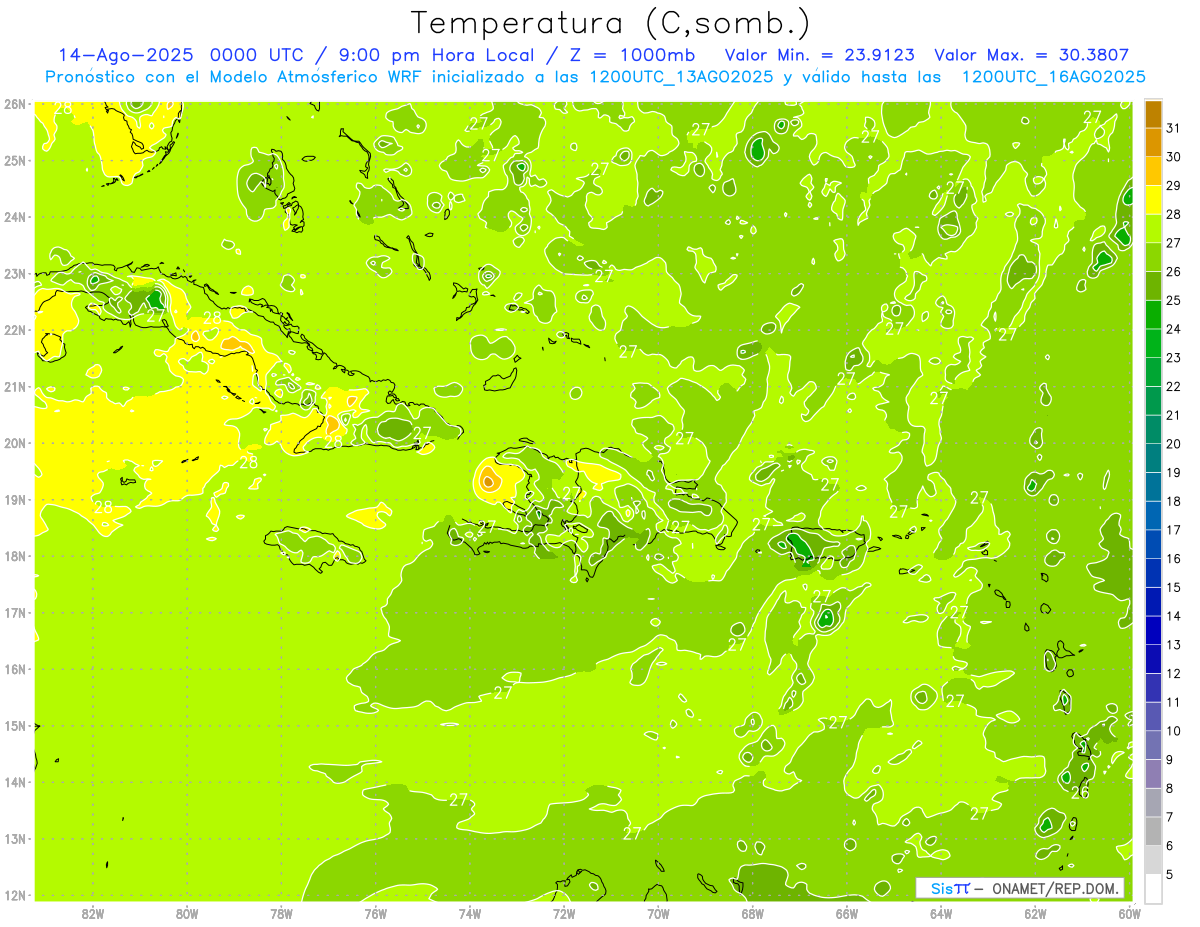Click the legend value '31'
This screenshot has width=1200, height=927.
coord(1174,128)
